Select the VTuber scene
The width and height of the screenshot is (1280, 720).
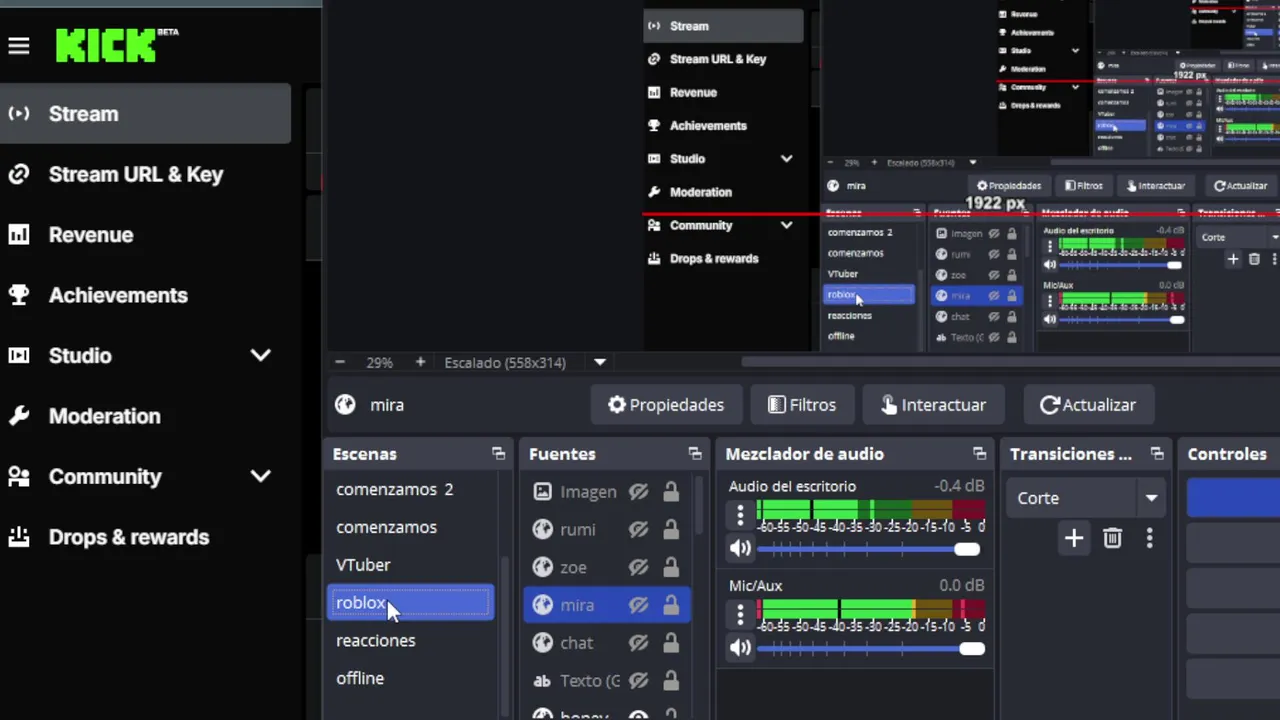[x=410, y=565]
